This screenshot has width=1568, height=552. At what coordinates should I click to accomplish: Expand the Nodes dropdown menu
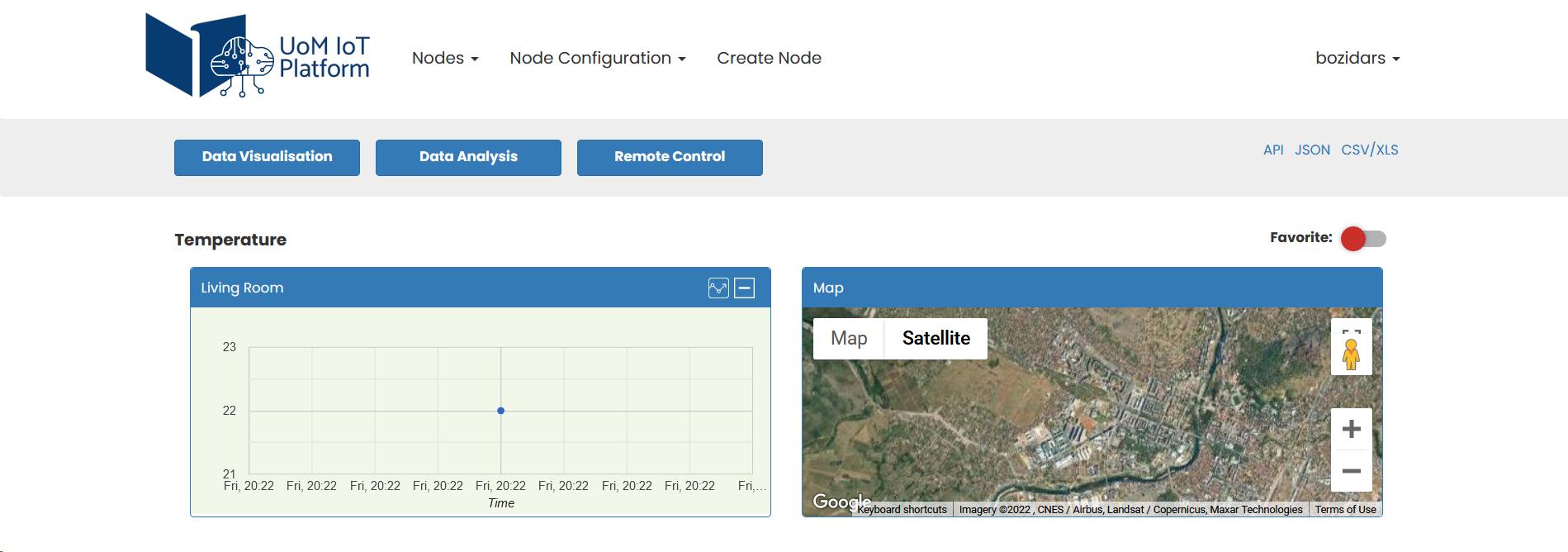coord(445,59)
